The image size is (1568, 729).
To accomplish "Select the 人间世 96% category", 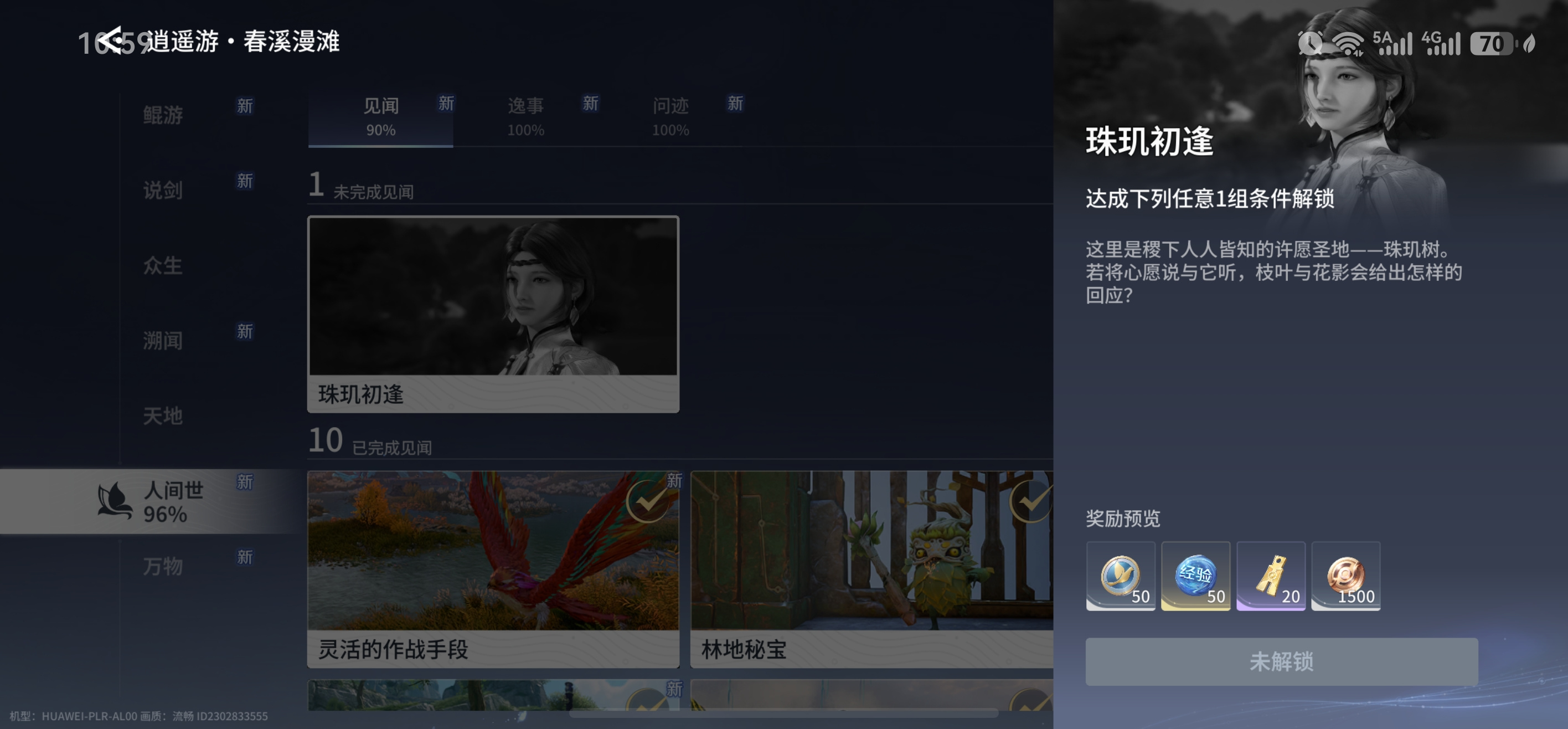I will 152,501.
